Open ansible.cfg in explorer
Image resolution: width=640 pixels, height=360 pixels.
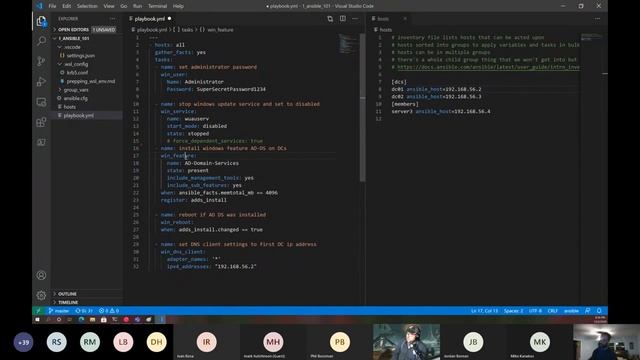coord(76,98)
